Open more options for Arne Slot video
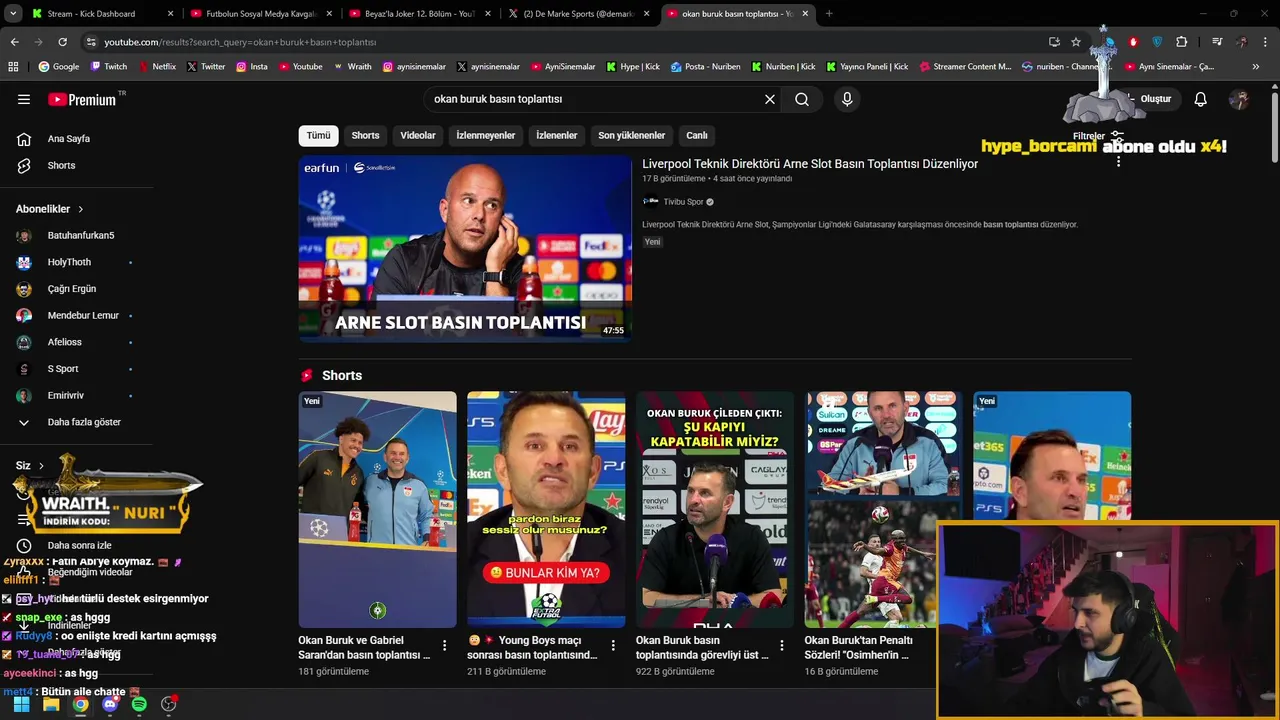This screenshot has width=1280, height=720. [x=1118, y=163]
